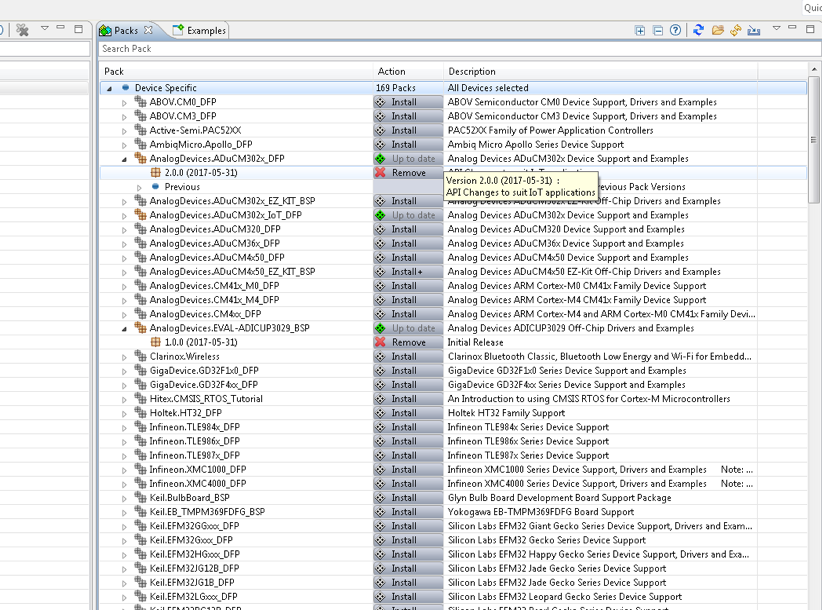Install the ABOV.CM0_DFP pack
This screenshot has width=822, height=610.
(408, 102)
